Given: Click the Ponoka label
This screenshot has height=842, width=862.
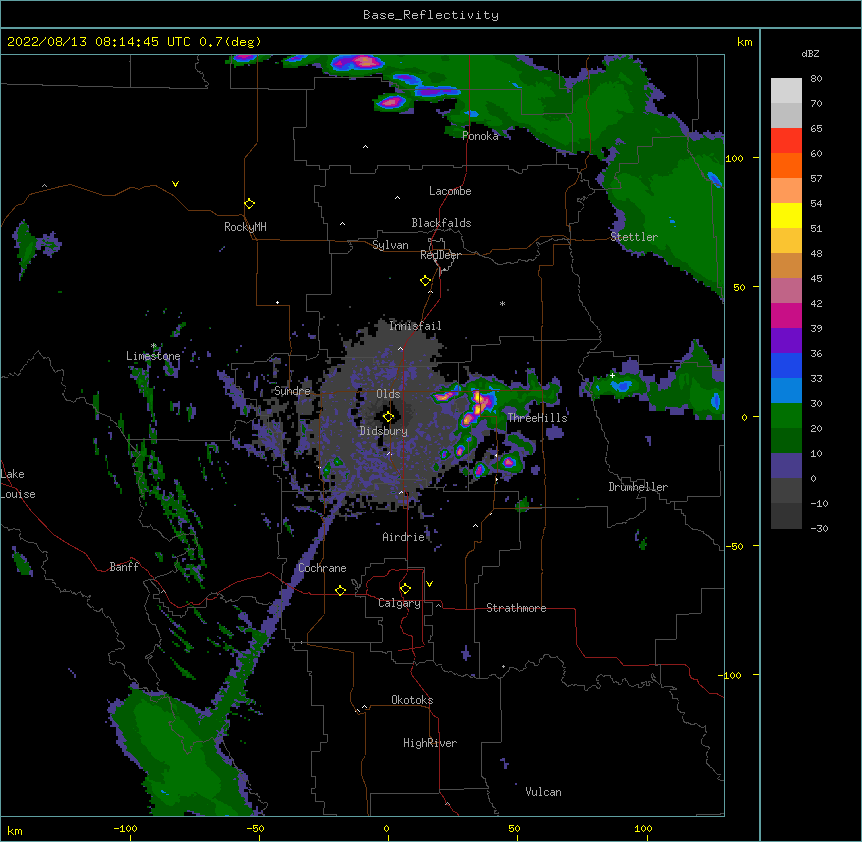Looking at the screenshot, I should [480, 136].
